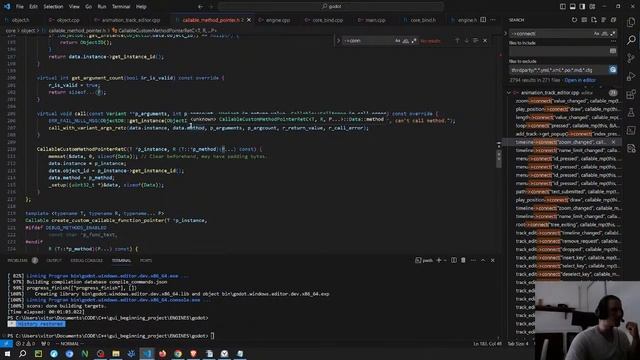Toggle find in selection
Viewport: 640px width, 360px height.
(x=476, y=40)
